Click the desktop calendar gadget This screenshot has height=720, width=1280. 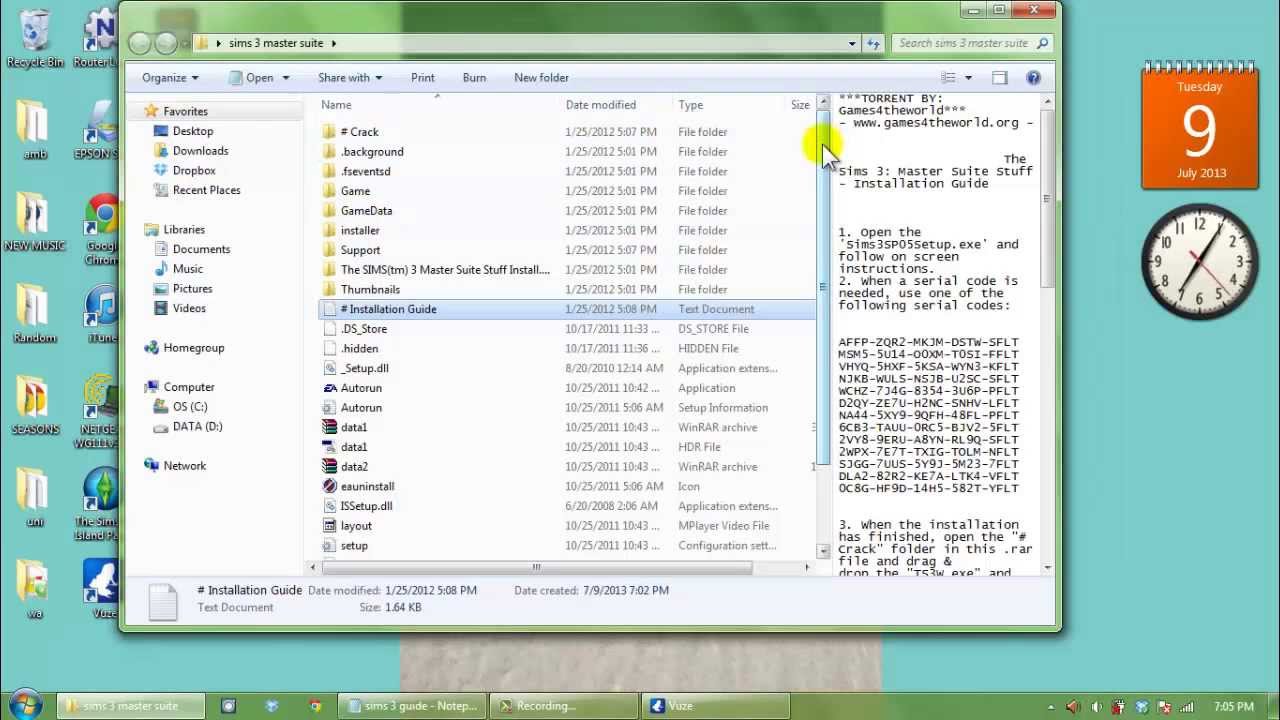pyautogui.click(x=1199, y=126)
